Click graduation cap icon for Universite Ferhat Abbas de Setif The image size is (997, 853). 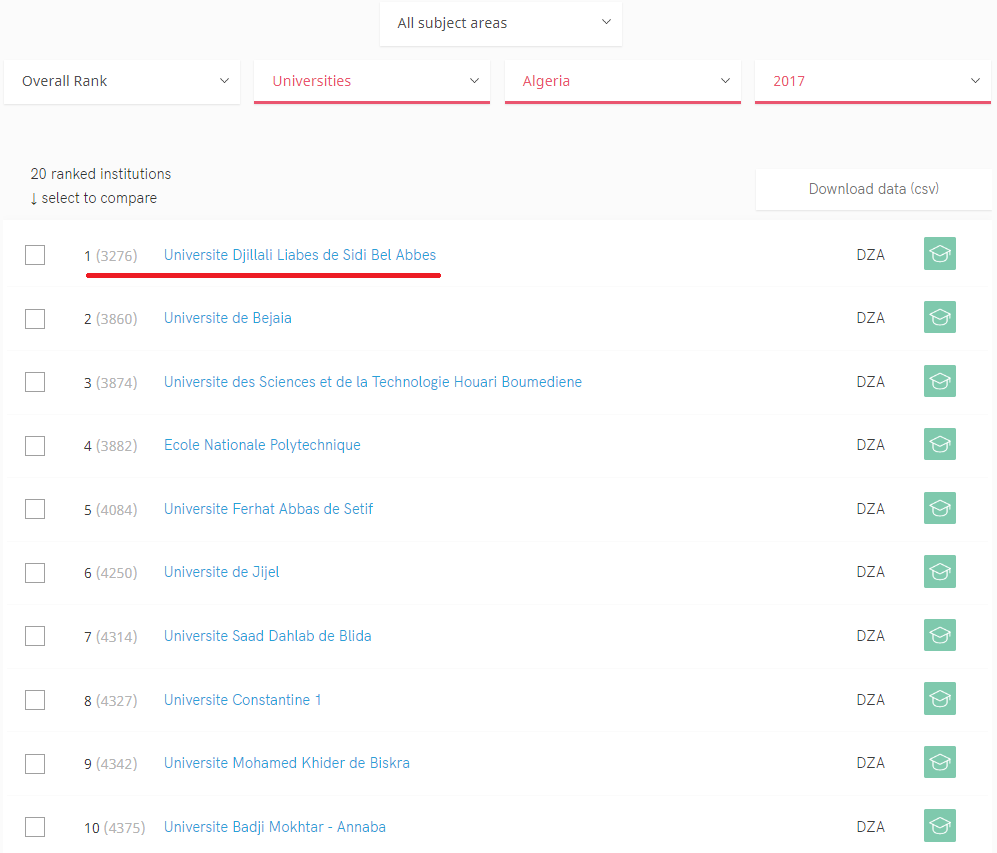point(940,508)
